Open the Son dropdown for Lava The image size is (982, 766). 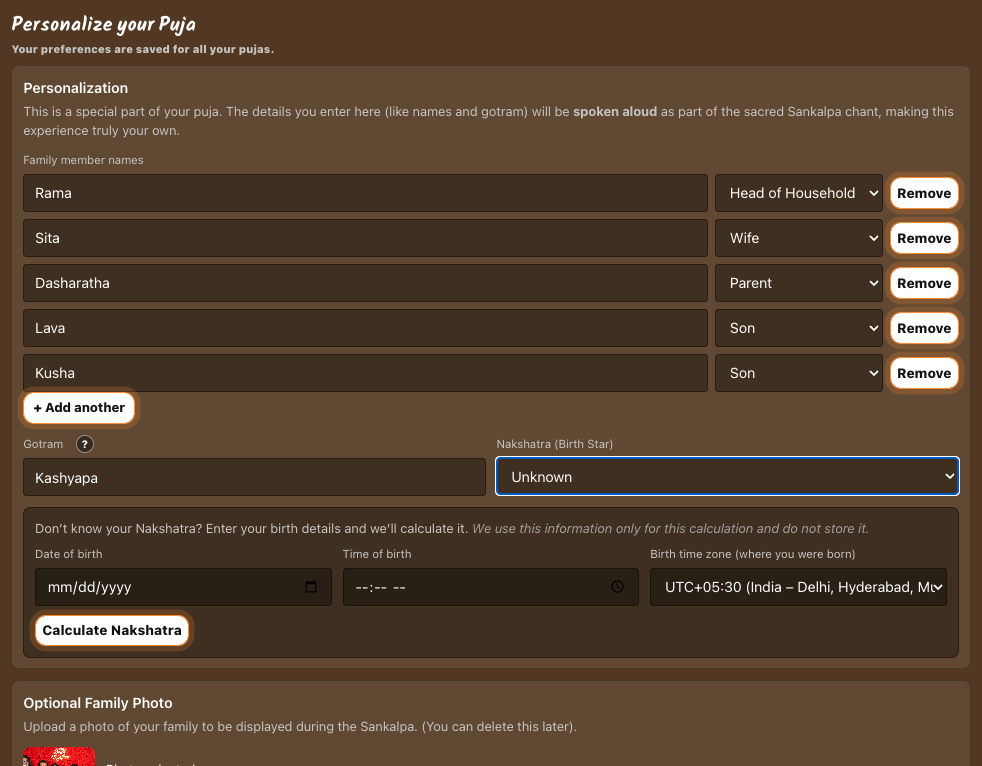click(x=799, y=328)
